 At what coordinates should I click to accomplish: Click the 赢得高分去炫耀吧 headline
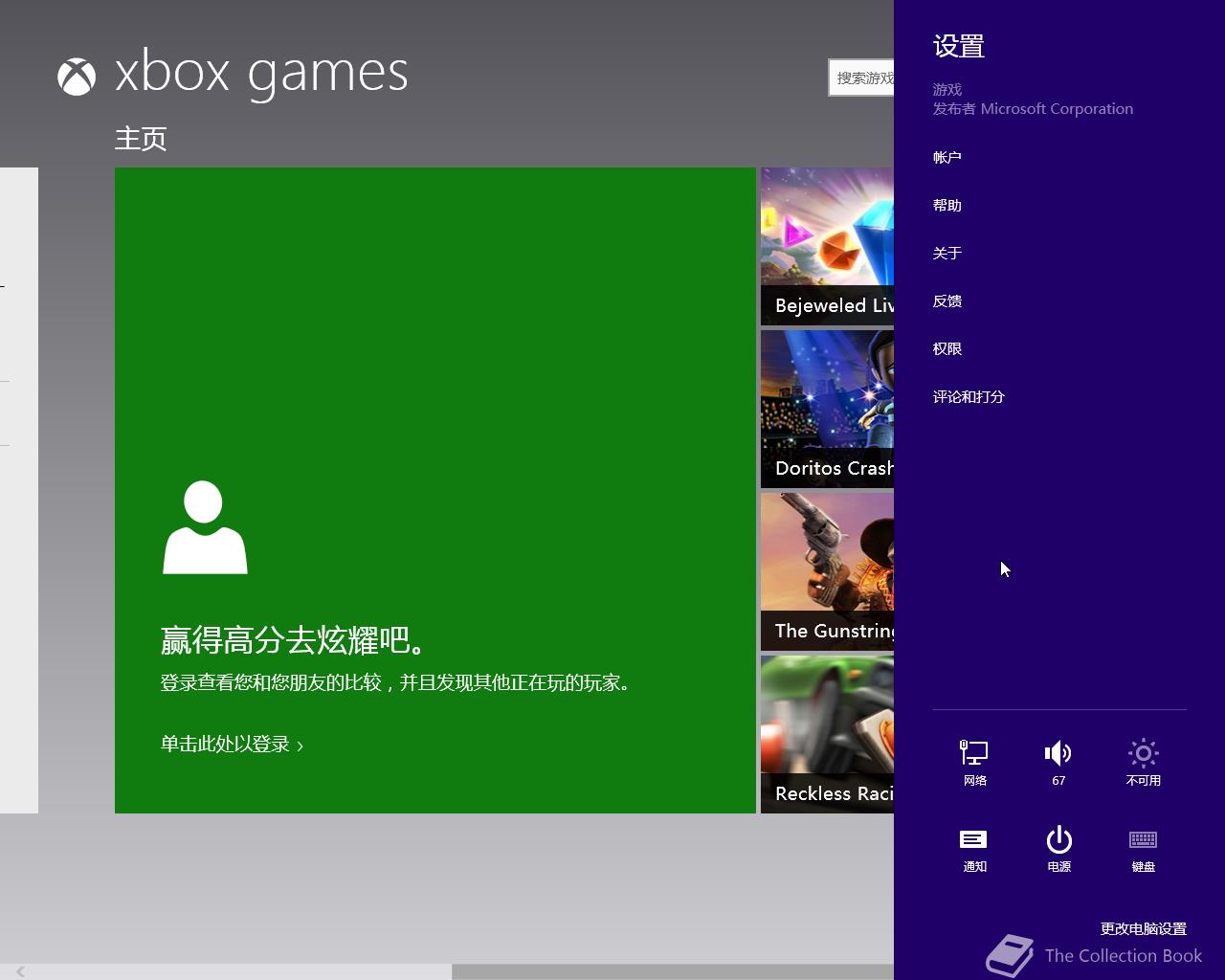pyautogui.click(x=294, y=639)
